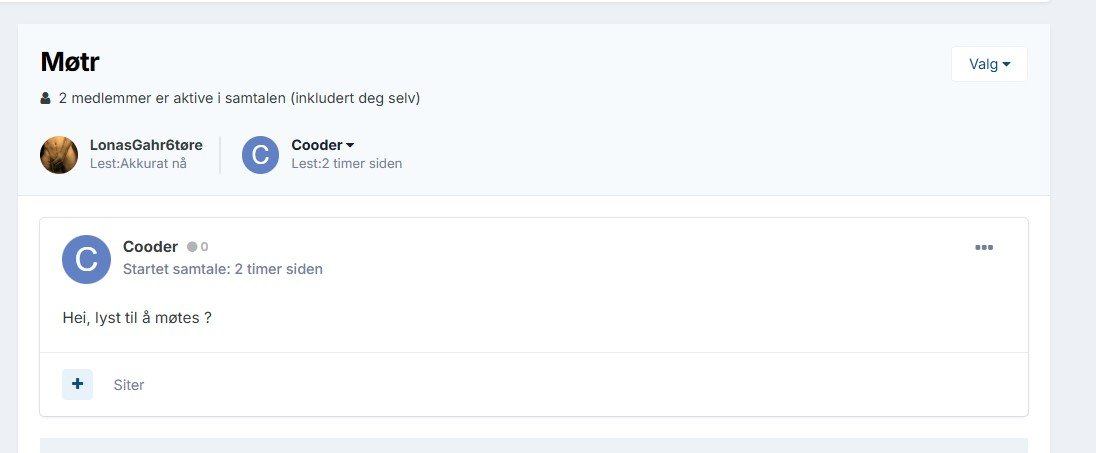The height and width of the screenshot is (453, 1096).
Task: Click the LonasGahr6tøre username link
Action: pyautogui.click(x=146, y=145)
